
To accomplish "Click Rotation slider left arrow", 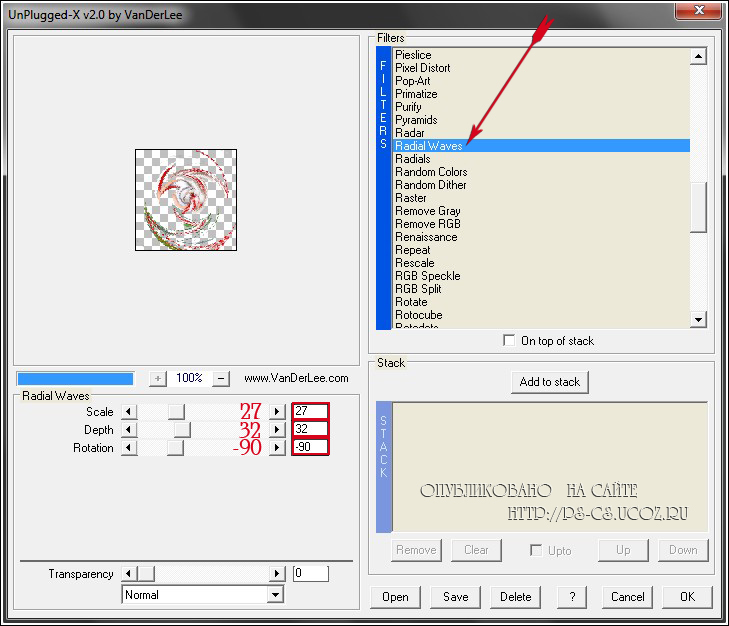I will pos(129,447).
